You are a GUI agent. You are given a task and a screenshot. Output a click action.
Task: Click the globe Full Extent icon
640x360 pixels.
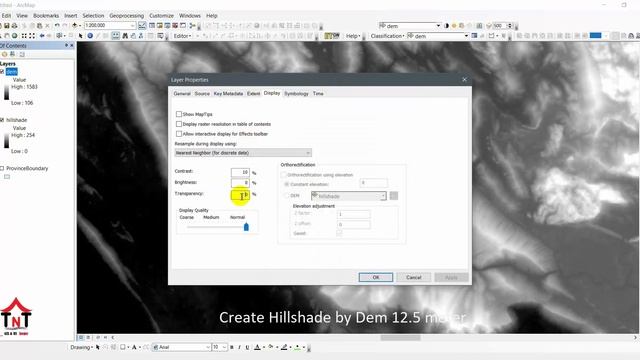(x=15, y=36)
